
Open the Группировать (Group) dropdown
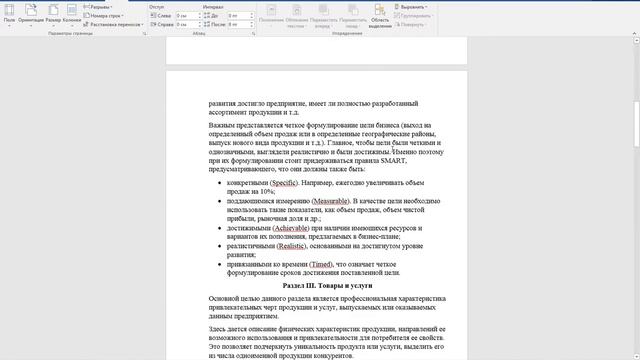coord(413,16)
